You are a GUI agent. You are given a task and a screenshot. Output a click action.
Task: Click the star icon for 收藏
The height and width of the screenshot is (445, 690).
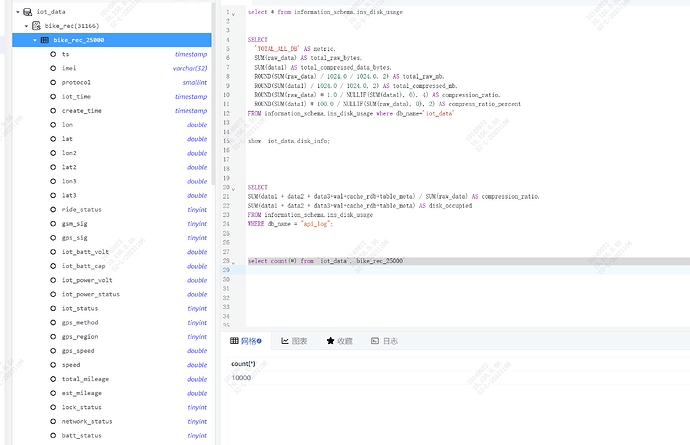(330, 341)
